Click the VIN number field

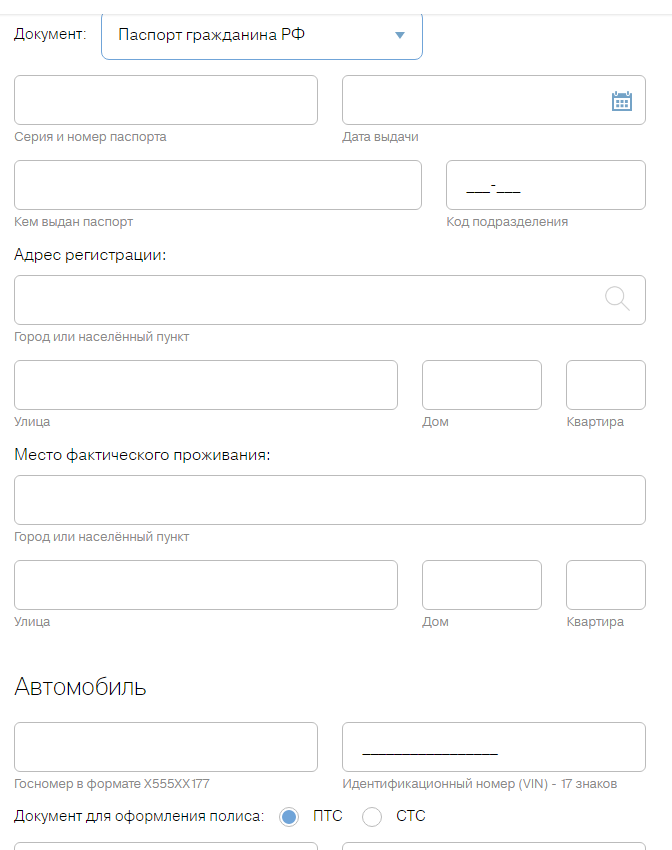[494, 747]
